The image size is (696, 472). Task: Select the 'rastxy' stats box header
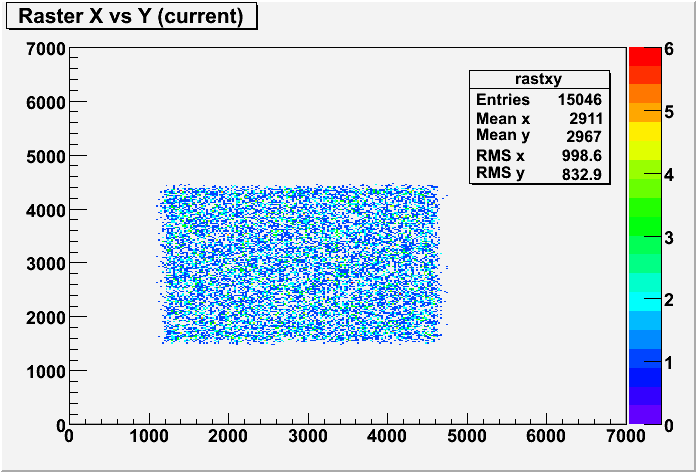click(539, 79)
